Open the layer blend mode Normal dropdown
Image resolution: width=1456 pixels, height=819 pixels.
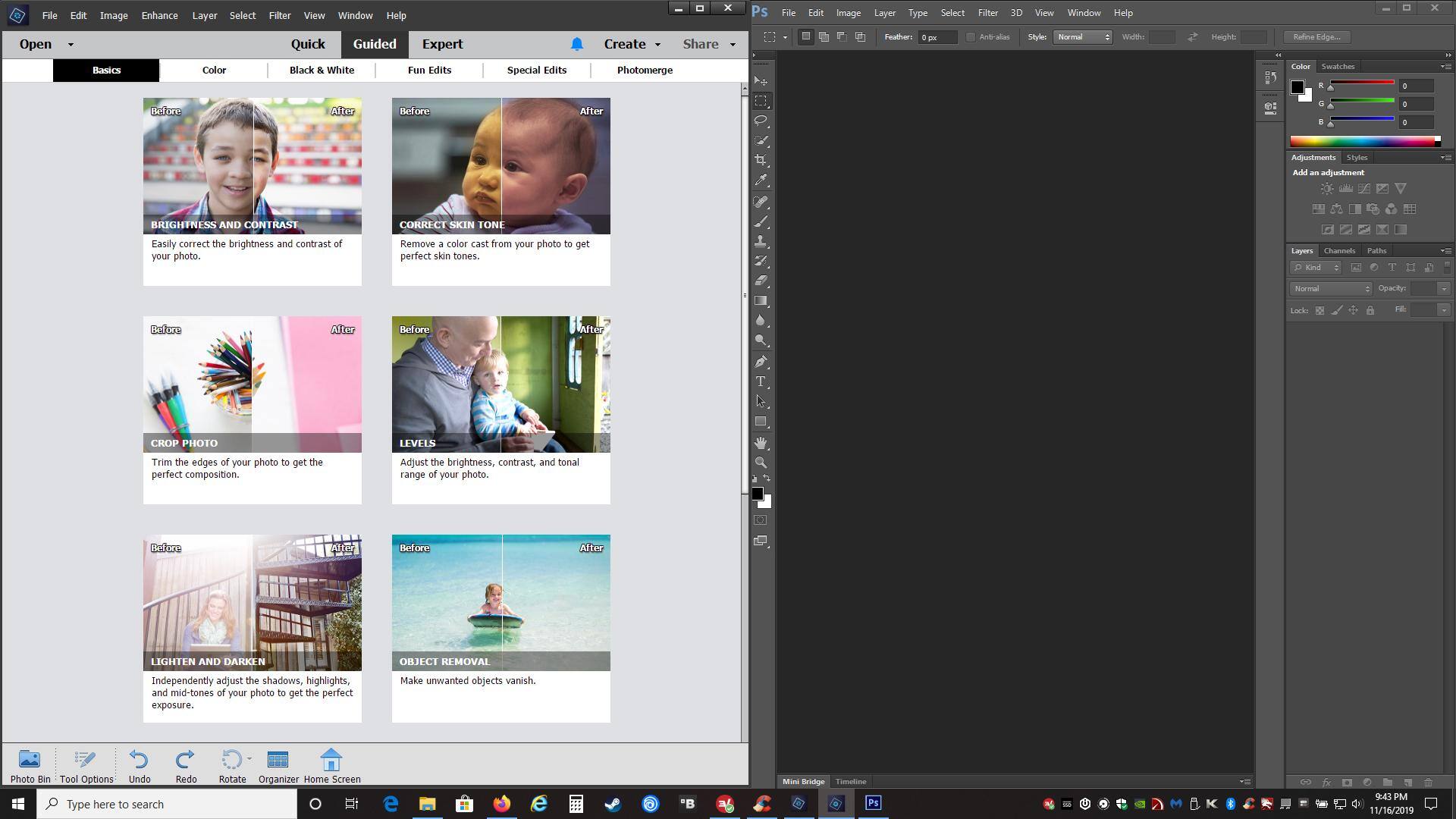(1331, 289)
